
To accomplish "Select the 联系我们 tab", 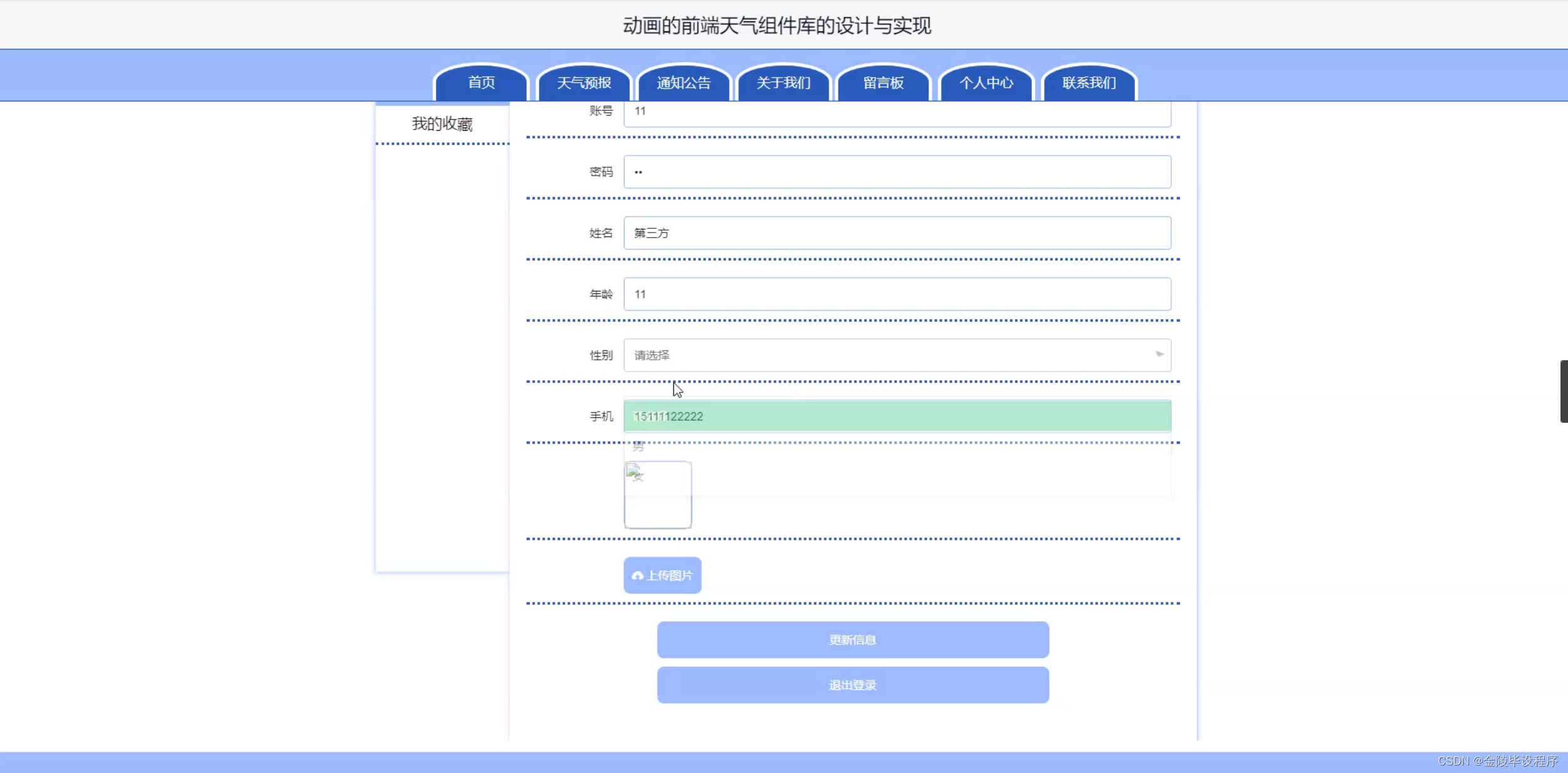I will 1089,83.
